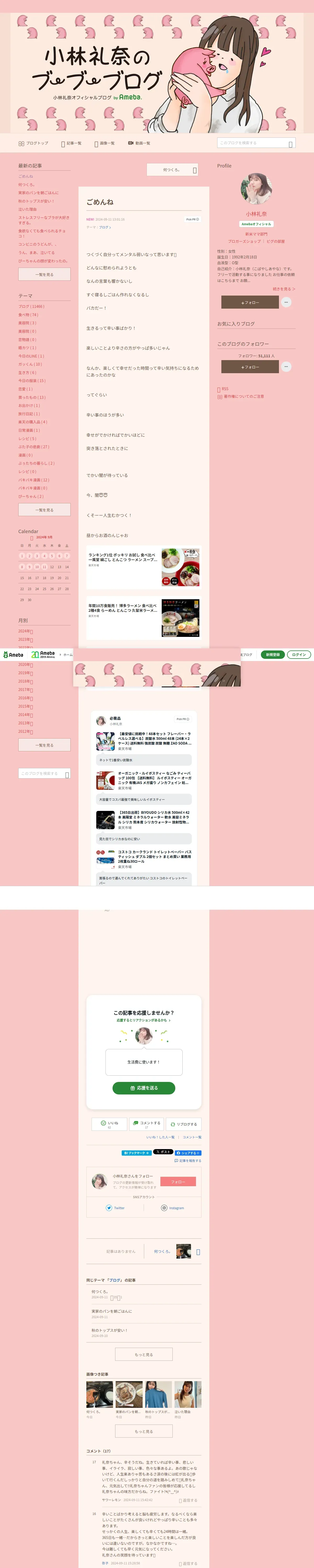Click the X ポスト share button

point(163,1152)
